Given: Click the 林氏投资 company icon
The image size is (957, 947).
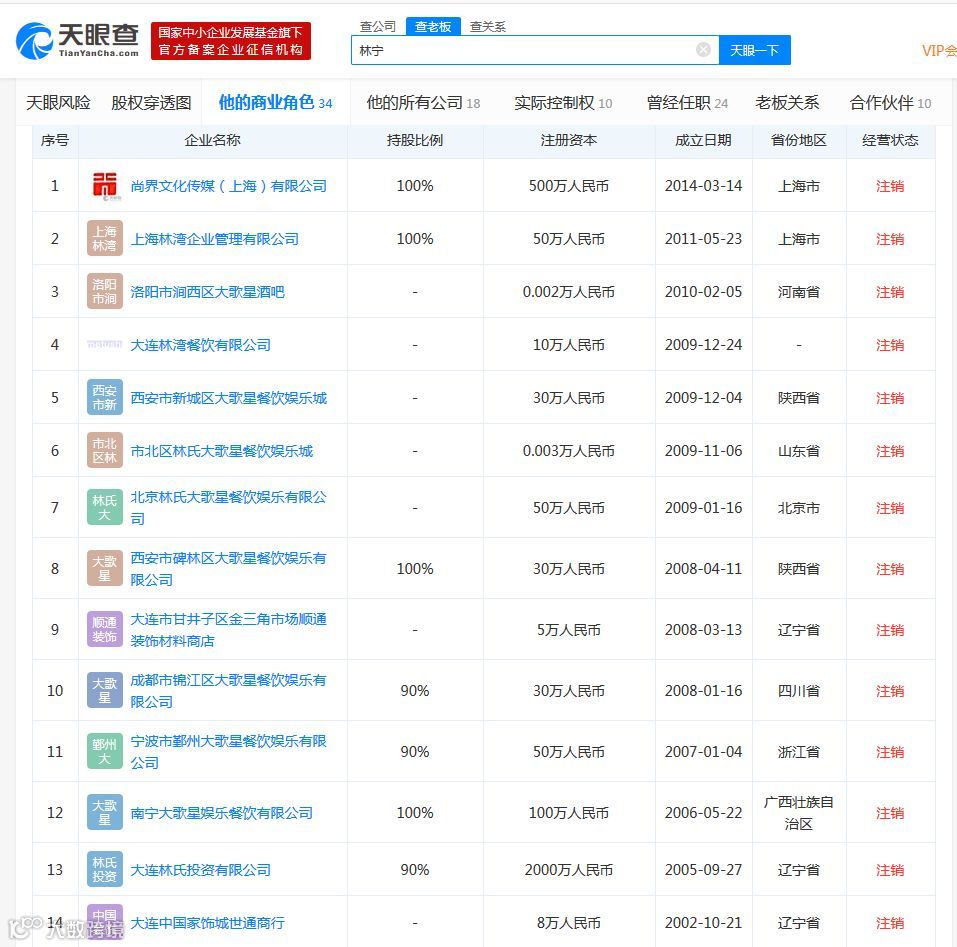Looking at the screenshot, I should 105,870.
